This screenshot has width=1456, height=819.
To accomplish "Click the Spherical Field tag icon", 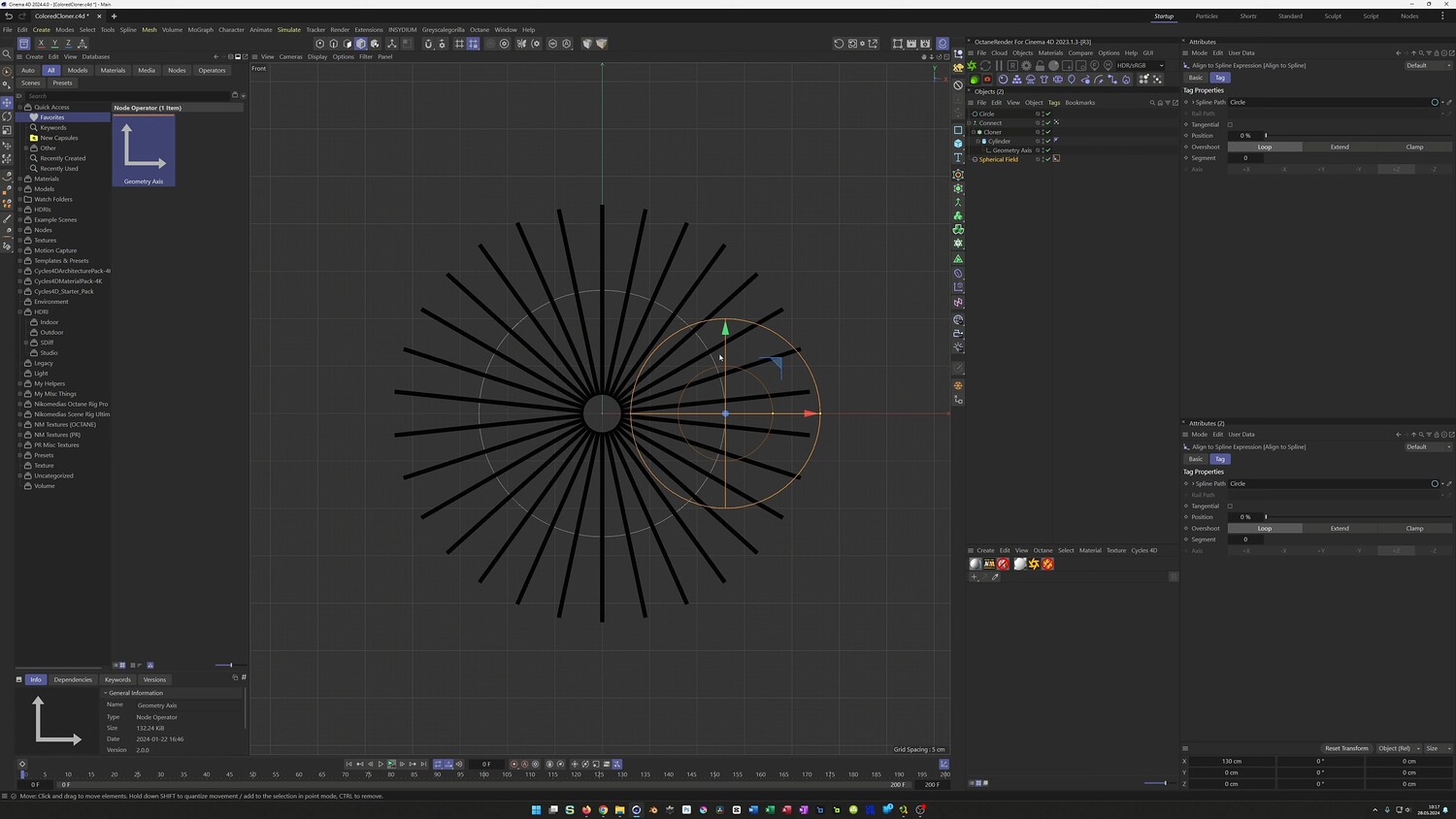I will [1056, 159].
